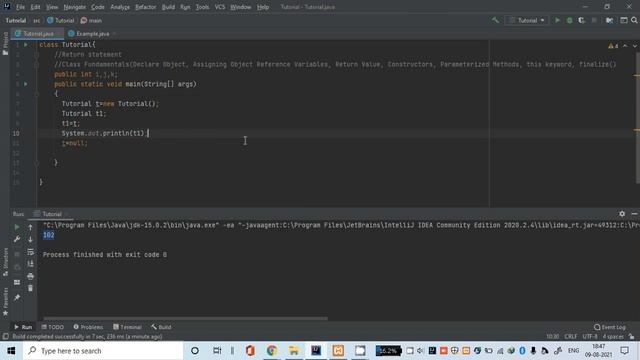The width and height of the screenshot is (640, 360).
Task: Go to previous highlighted error arrow
Action: point(625,46)
